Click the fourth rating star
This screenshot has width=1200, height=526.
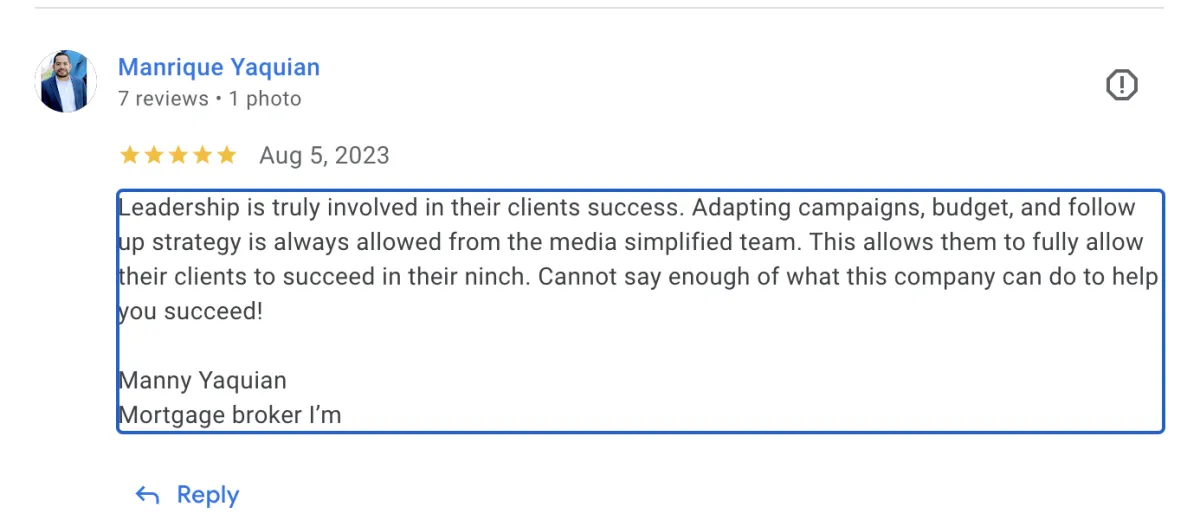point(202,155)
